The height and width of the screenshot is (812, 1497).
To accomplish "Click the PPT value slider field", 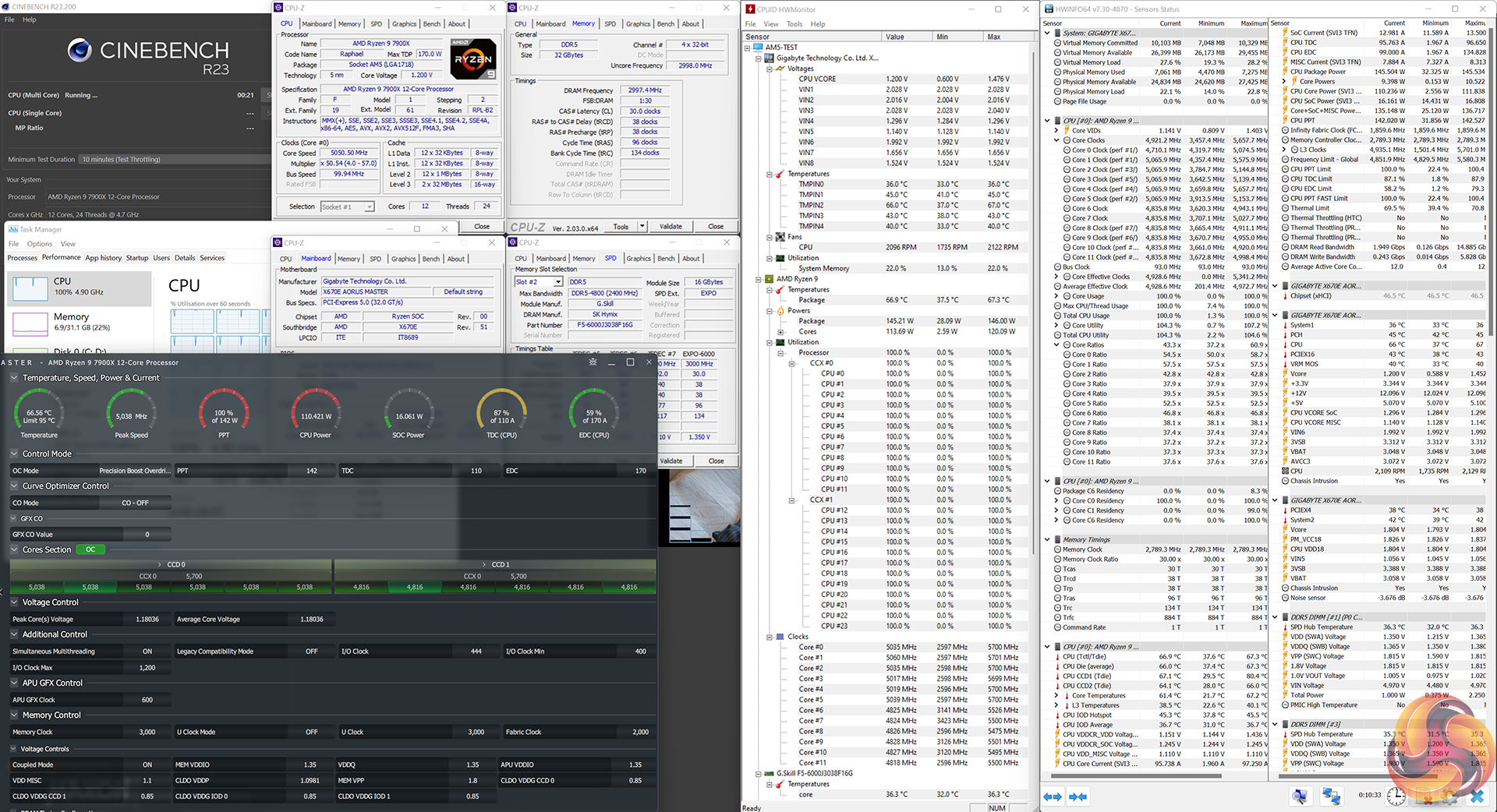I will 312,471.
